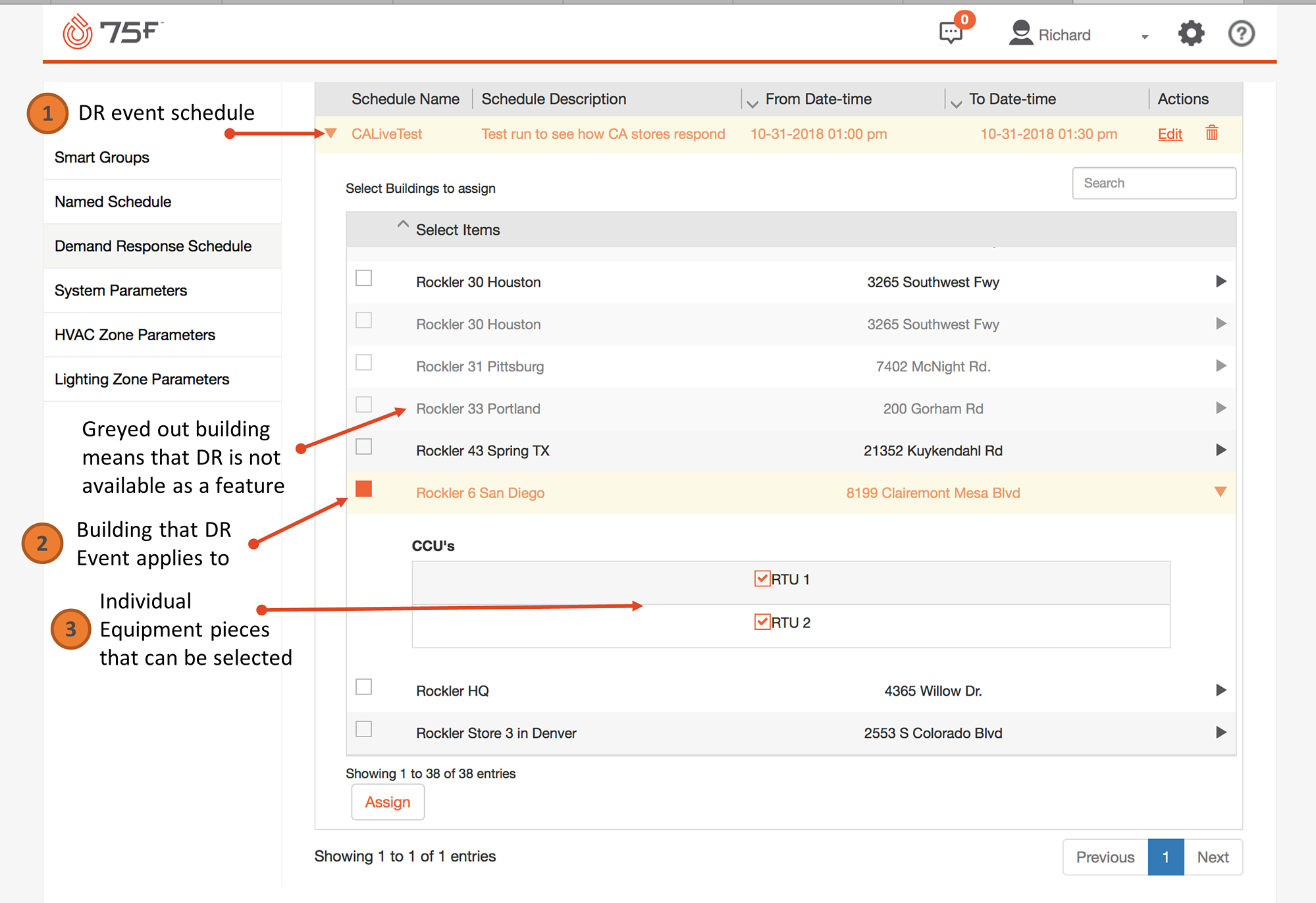Open the help question mark icon

pyautogui.click(x=1241, y=34)
